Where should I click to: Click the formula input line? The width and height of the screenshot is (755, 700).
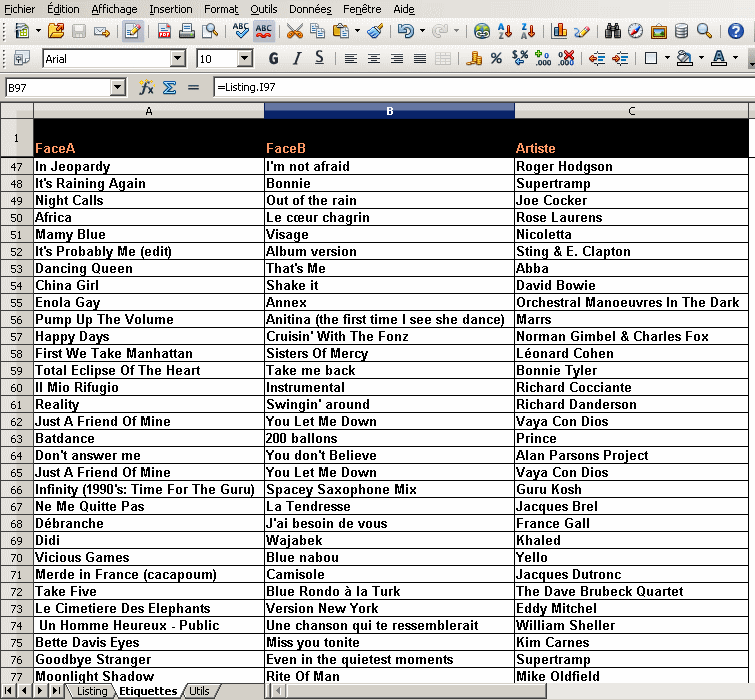(483, 88)
